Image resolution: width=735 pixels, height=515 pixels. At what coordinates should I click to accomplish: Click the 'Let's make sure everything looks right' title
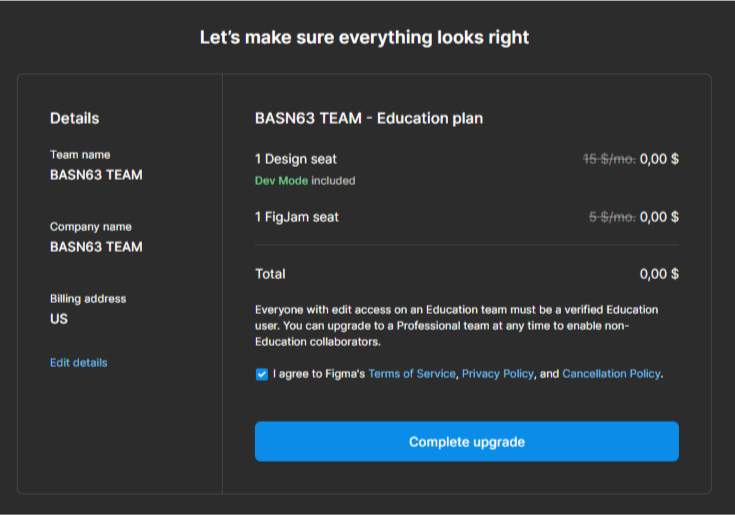tap(364, 37)
